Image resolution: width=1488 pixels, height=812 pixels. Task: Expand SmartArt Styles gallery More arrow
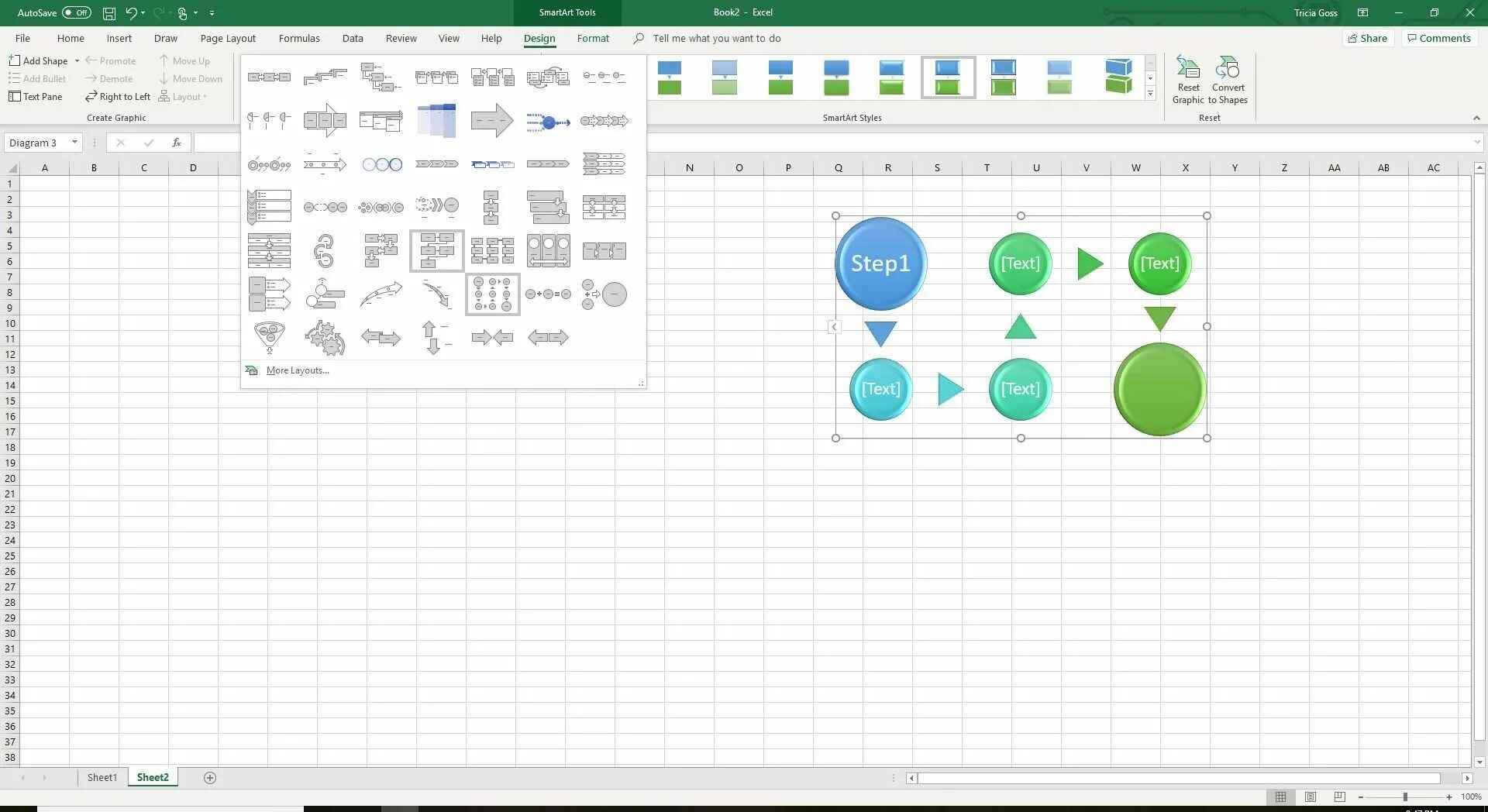click(x=1150, y=94)
